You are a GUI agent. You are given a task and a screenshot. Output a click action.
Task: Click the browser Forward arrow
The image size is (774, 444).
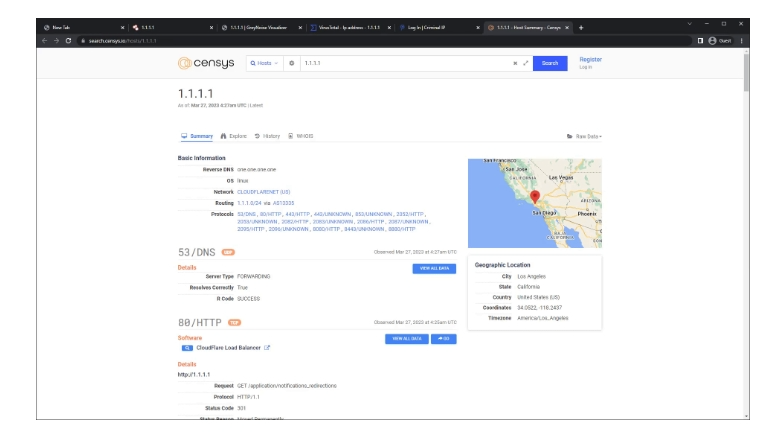(56, 40)
